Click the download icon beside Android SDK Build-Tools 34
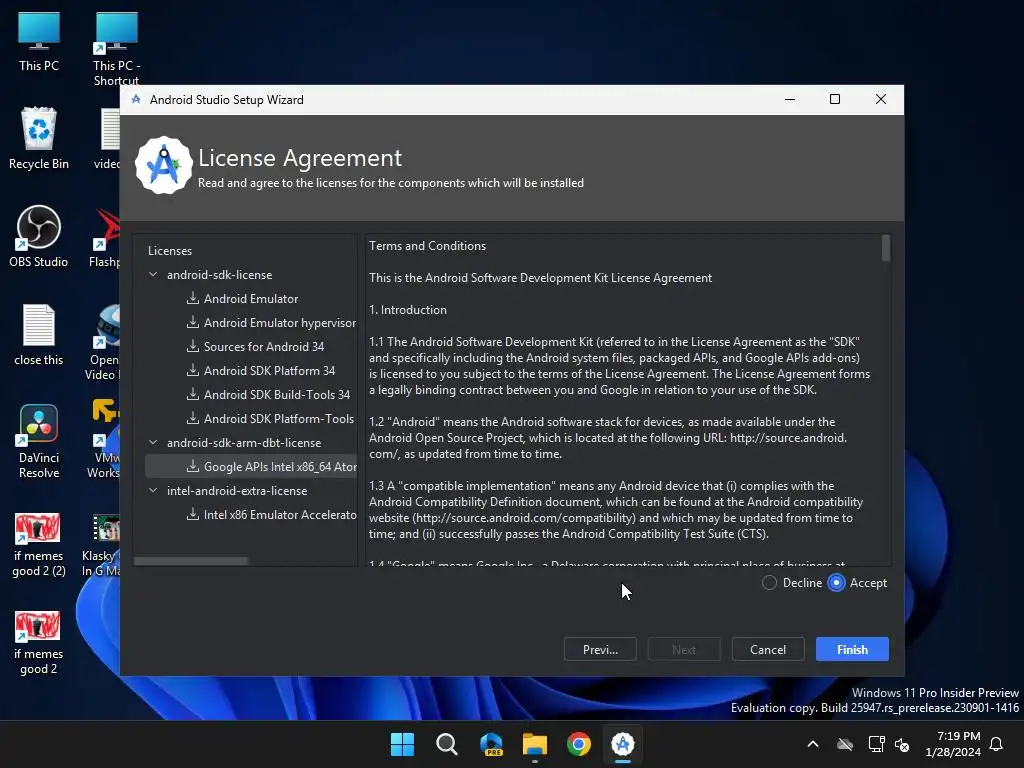Image resolution: width=1024 pixels, height=768 pixels. [193, 394]
